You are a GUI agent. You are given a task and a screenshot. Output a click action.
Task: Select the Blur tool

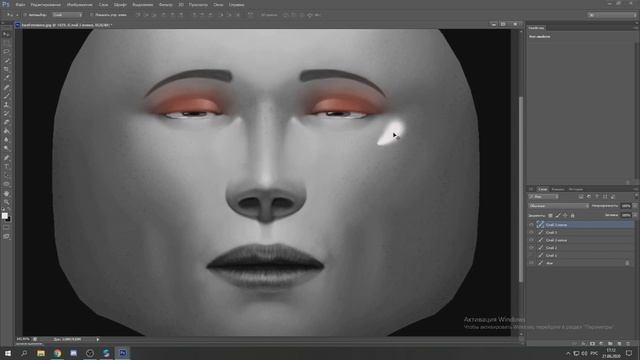pyautogui.click(x=6, y=140)
